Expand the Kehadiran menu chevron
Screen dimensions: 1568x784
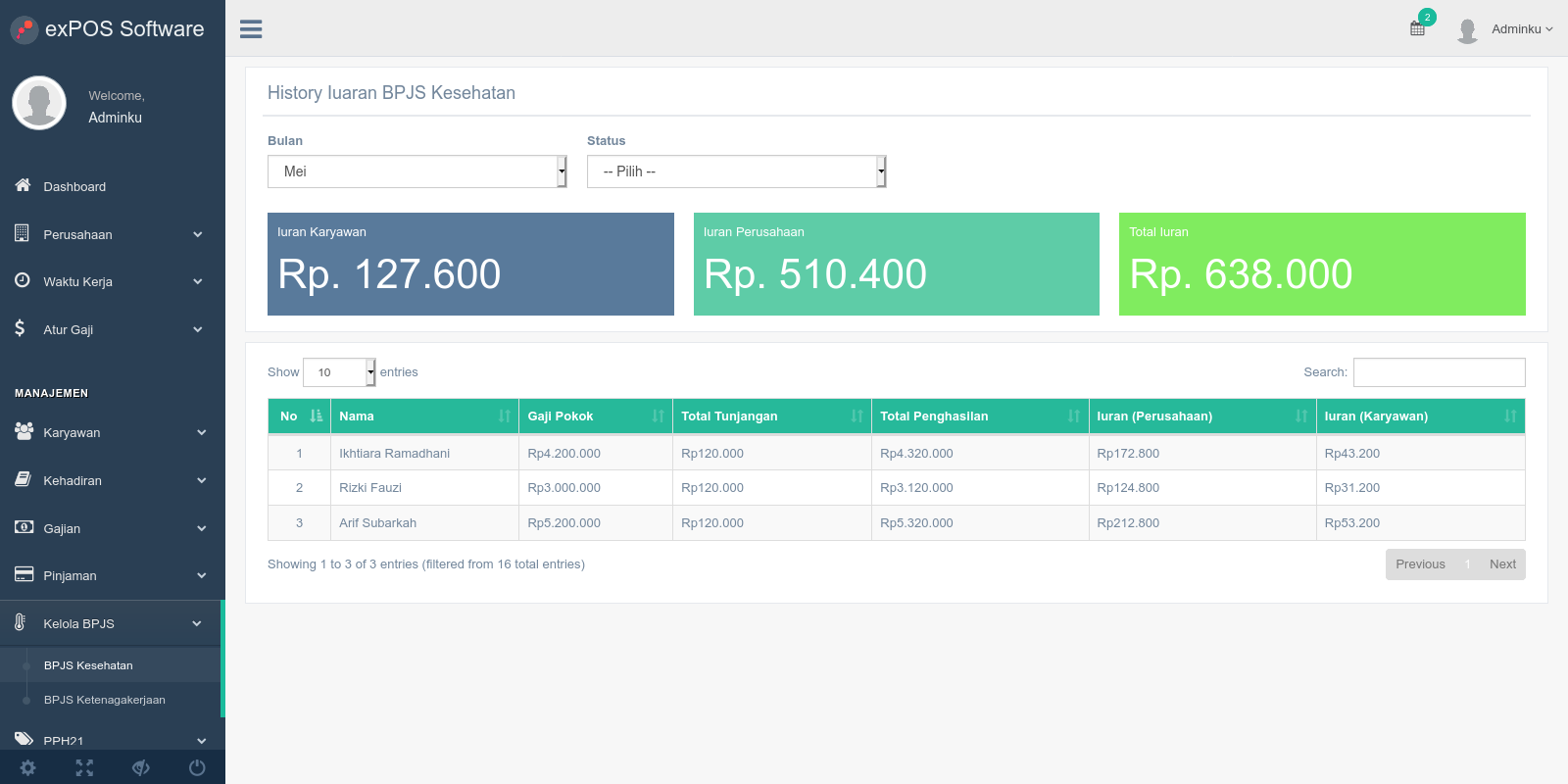pyautogui.click(x=201, y=480)
